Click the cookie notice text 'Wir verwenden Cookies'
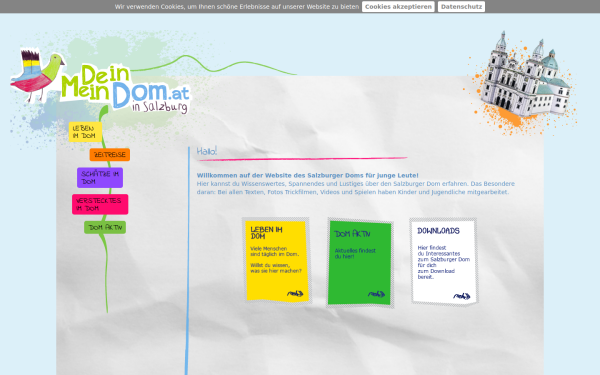600x375 pixels. [x=237, y=7]
